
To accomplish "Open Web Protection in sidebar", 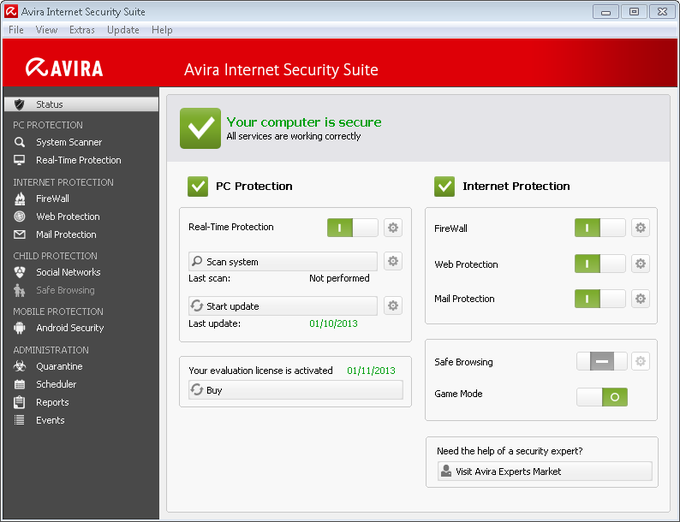I will coord(68,216).
